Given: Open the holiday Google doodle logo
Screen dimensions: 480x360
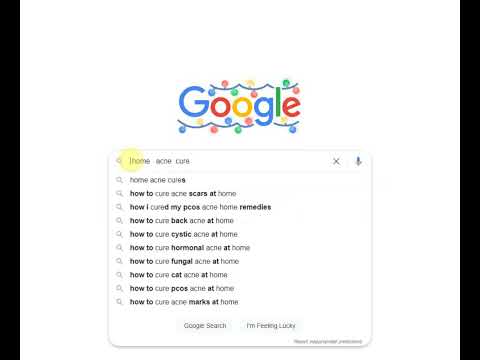Looking at the screenshot, I should click(x=239, y=106).
